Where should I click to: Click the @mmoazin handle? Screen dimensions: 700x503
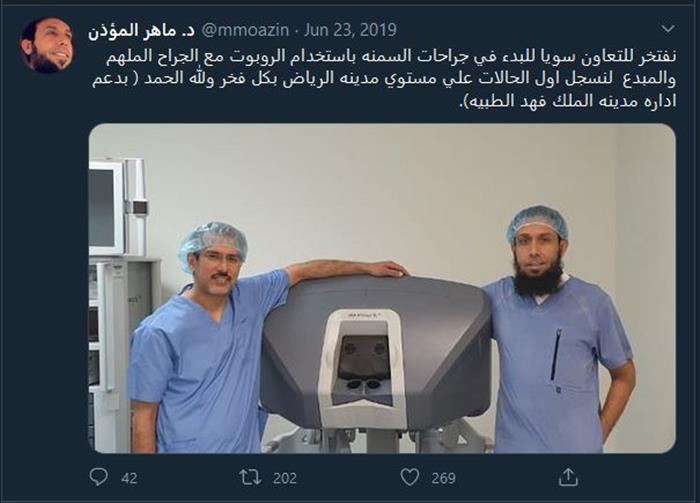click(x=246, y=30)
